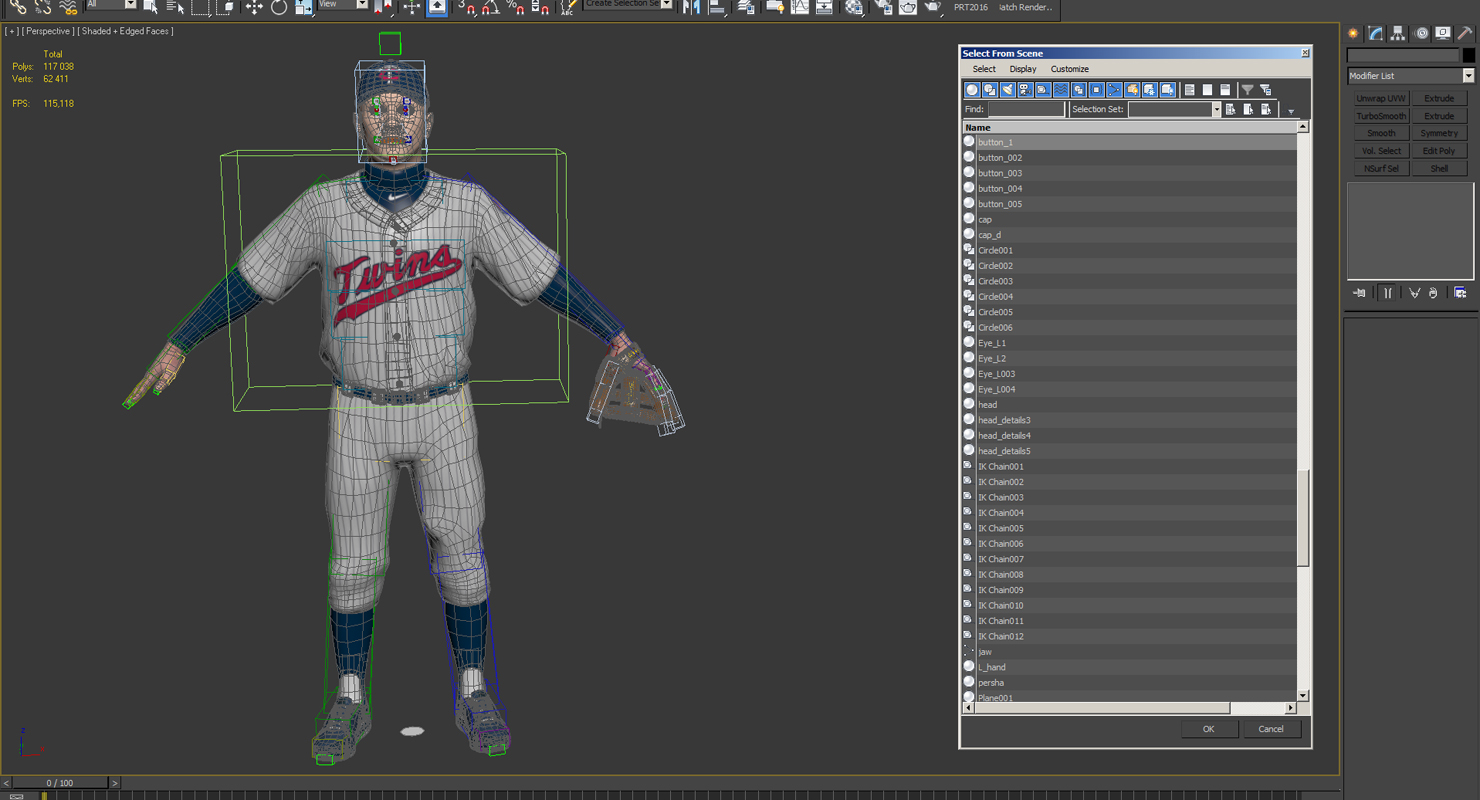Click TurboSmooth modifier button
This screenshot has height=800, width=1480.
(1381, 116)
